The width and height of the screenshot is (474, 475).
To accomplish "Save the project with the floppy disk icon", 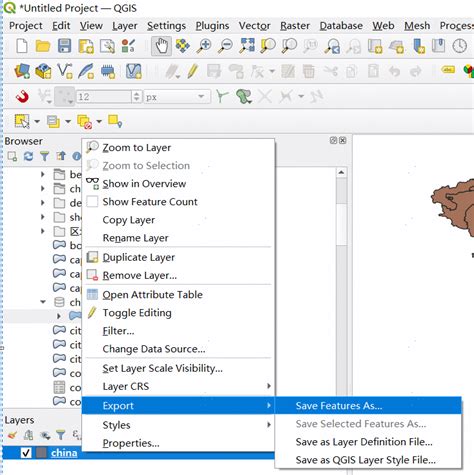I will [64, 46].
